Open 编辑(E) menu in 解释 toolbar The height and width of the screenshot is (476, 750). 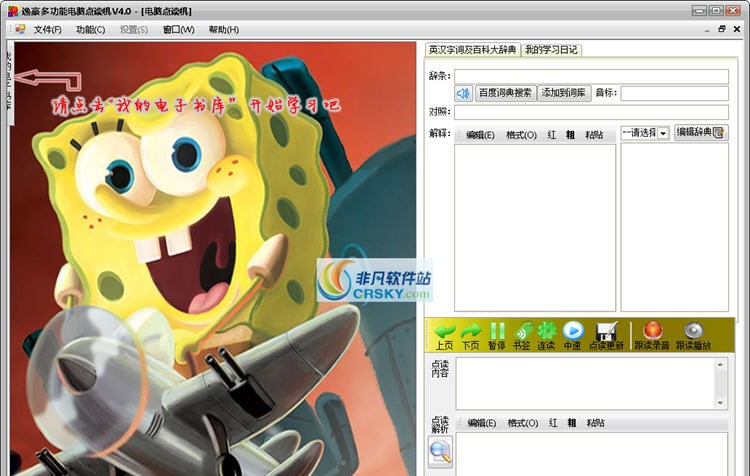[x=480, y=135]
